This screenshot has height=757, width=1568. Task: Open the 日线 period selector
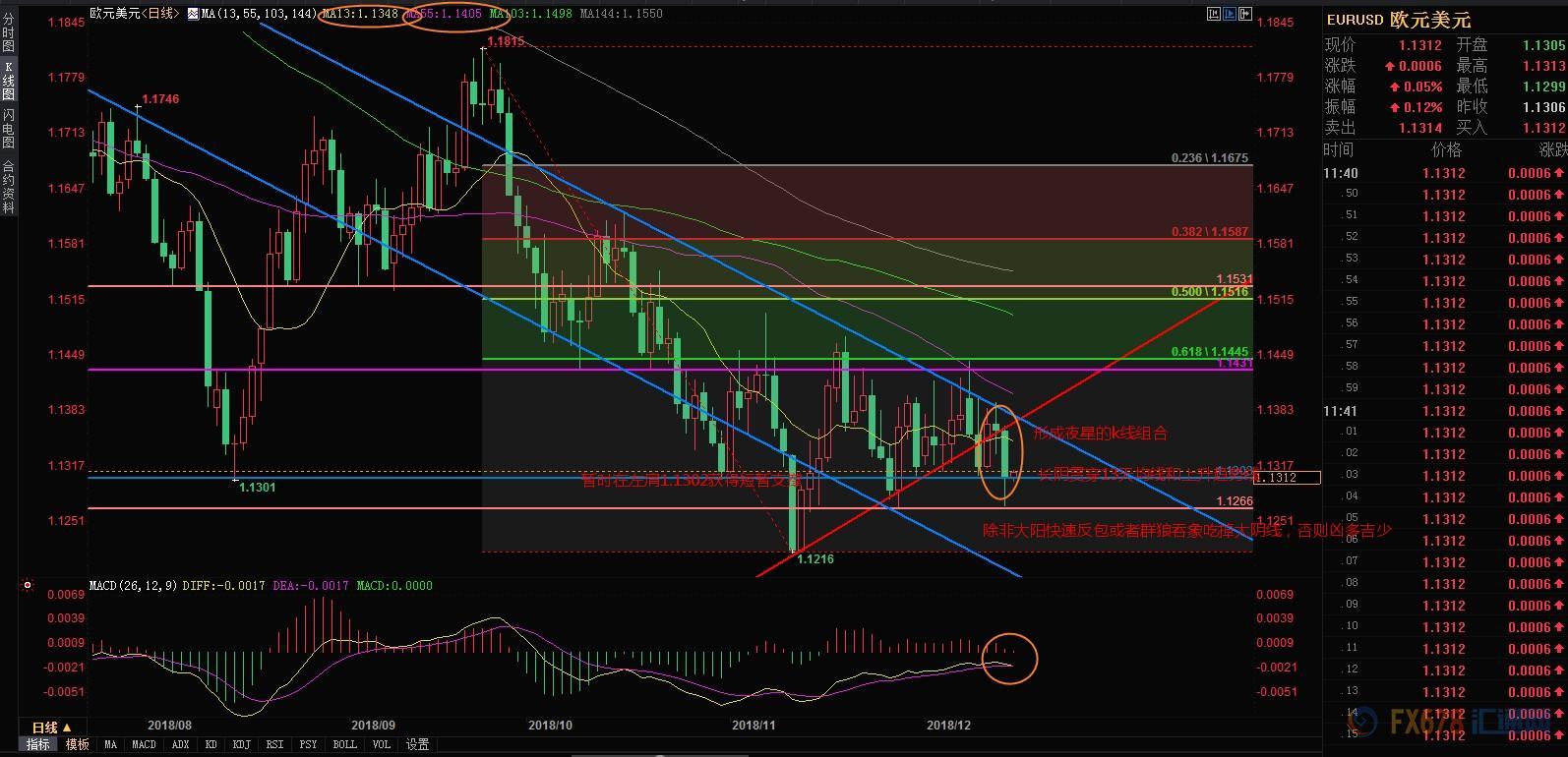click(x=51, y=728)
